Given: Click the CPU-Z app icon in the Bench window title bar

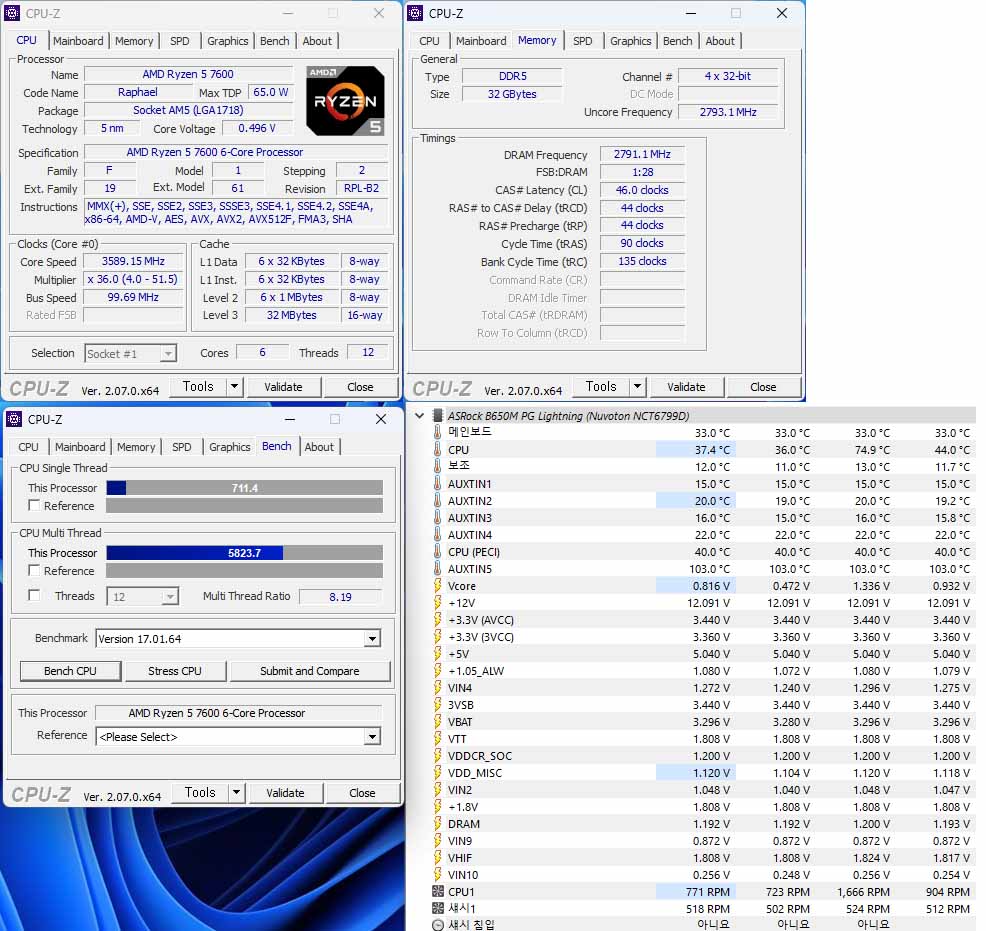Looking at the screenshot, I should click(x=14, y=419).
